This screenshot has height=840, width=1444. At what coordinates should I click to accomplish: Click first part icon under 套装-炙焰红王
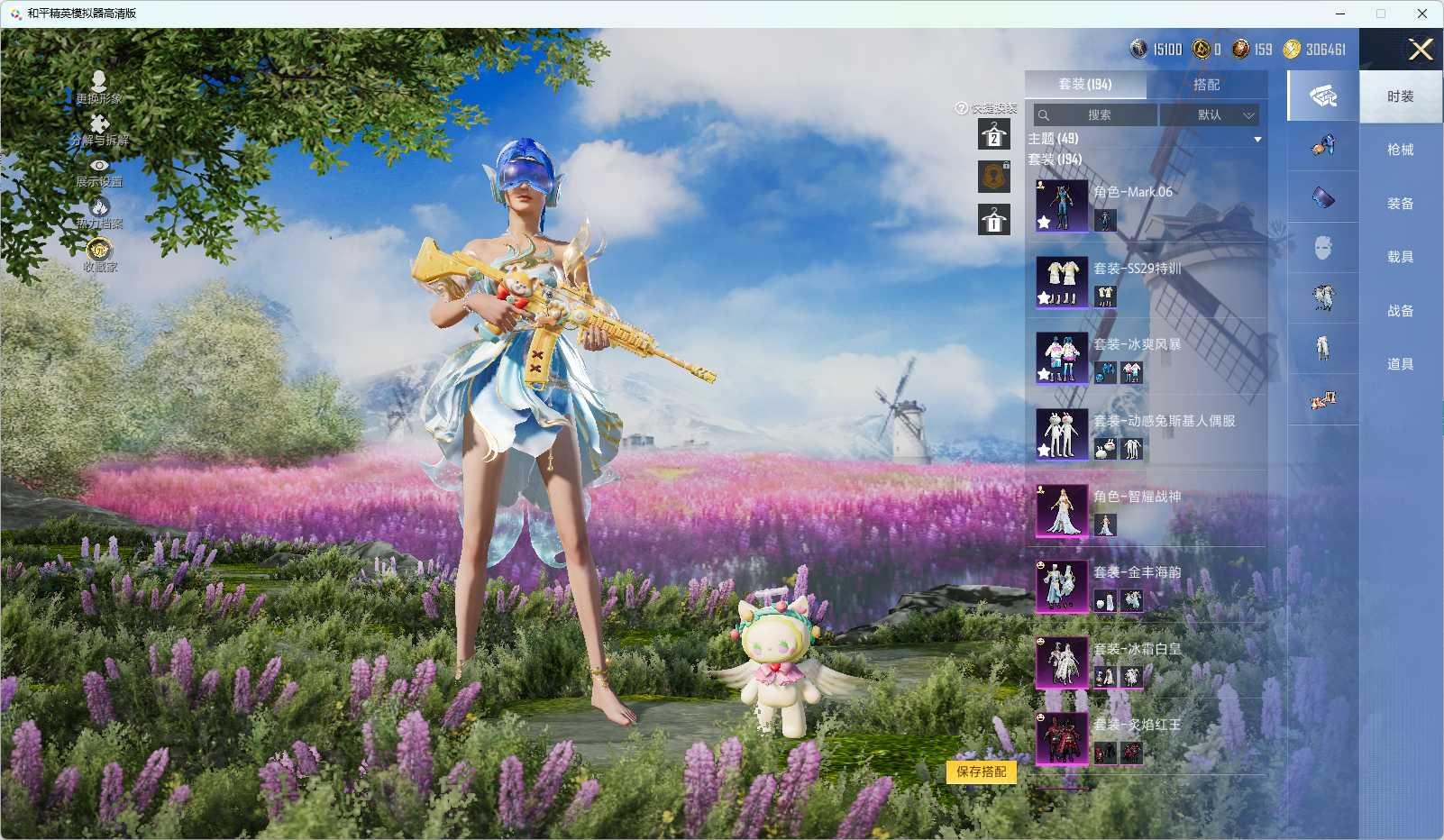click(x=1105, y=753)
